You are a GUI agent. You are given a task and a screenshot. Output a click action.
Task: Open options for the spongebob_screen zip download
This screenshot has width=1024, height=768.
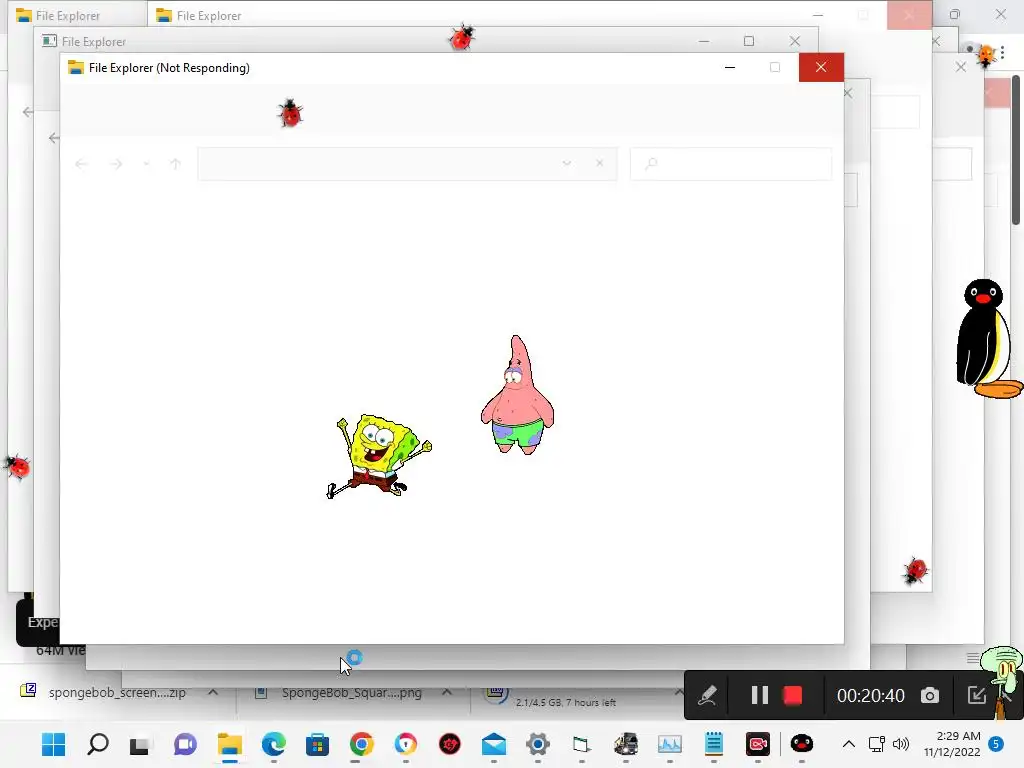point(213,692)
